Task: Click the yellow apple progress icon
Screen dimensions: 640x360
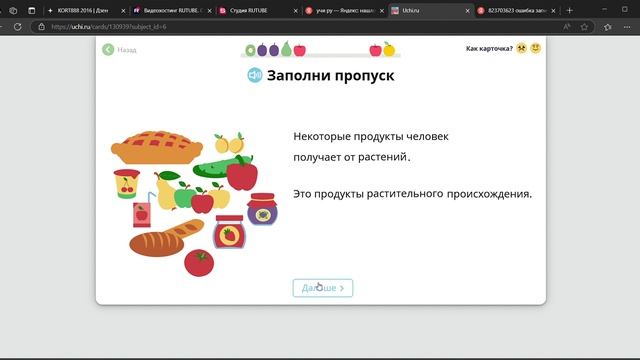Action: pyautogui.click(x=389, y=49)
